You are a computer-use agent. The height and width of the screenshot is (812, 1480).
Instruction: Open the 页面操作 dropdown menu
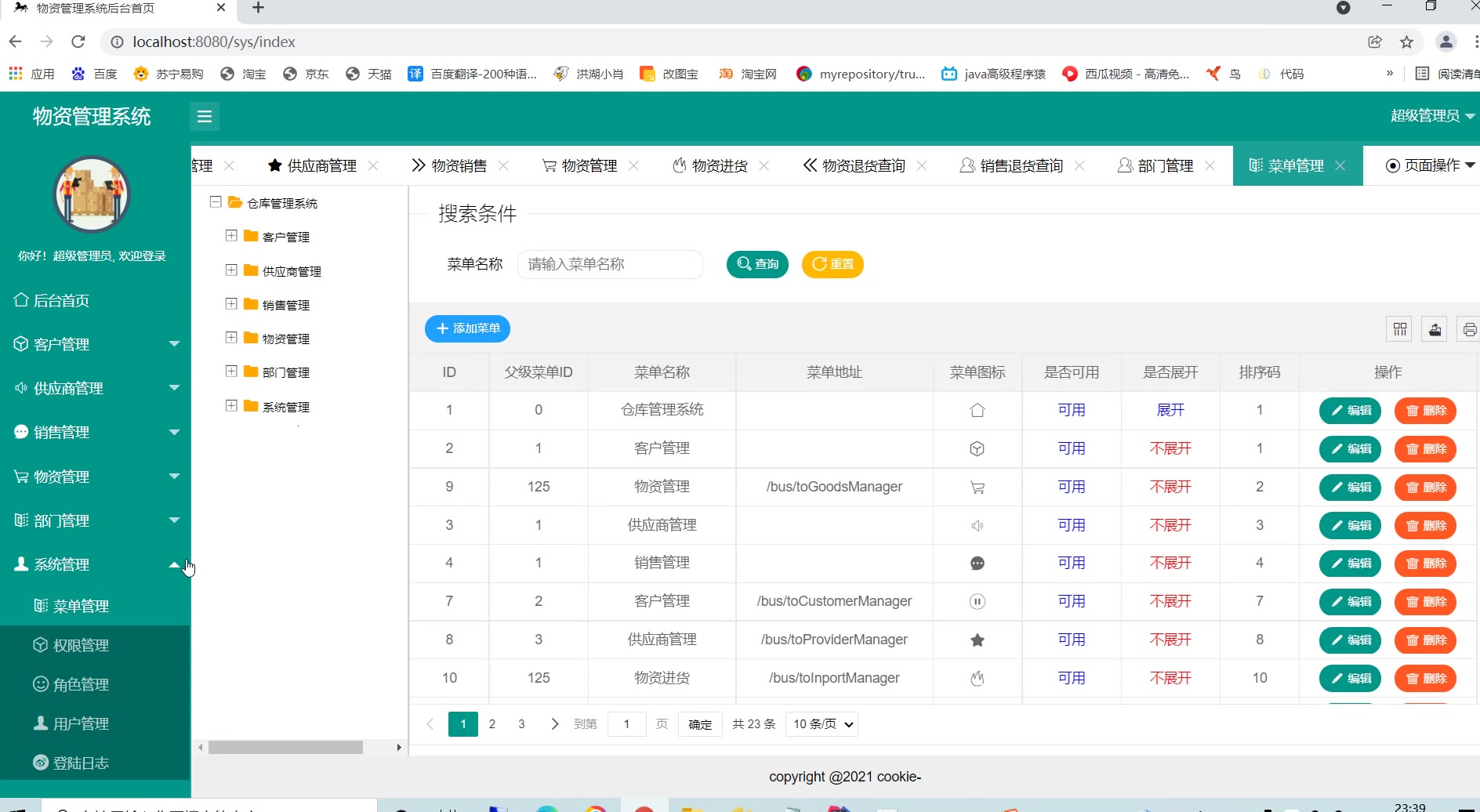pyautogui.click(x=1430, y=165)
